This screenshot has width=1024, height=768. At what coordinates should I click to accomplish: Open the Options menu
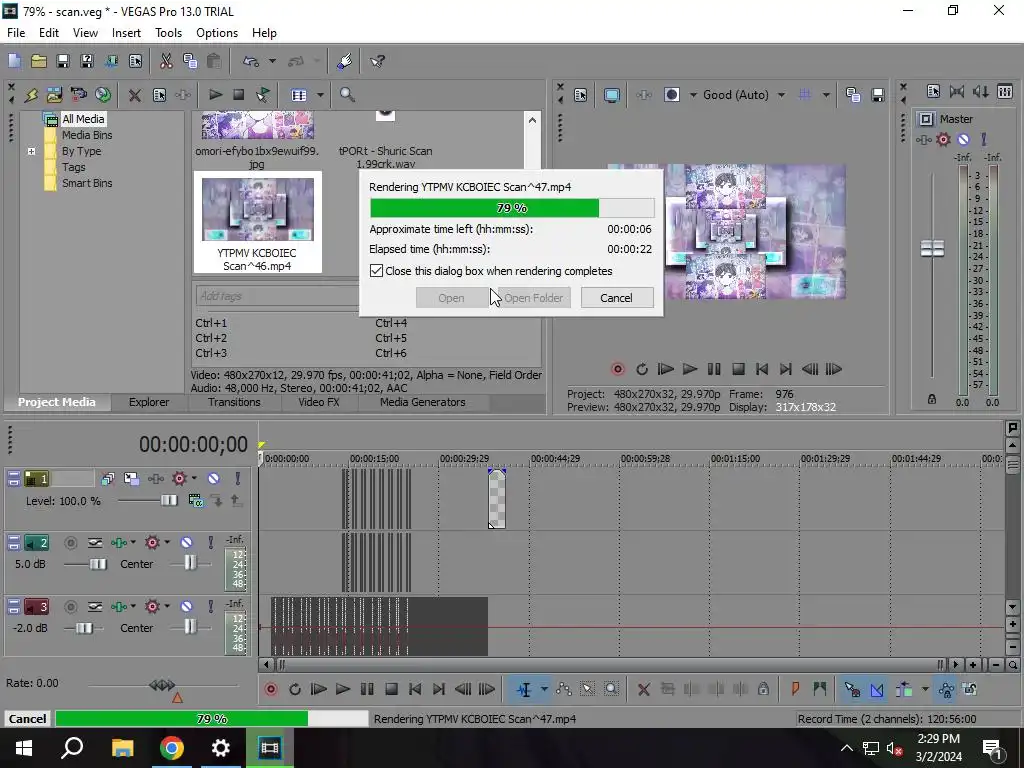click(x=217, y=33)
